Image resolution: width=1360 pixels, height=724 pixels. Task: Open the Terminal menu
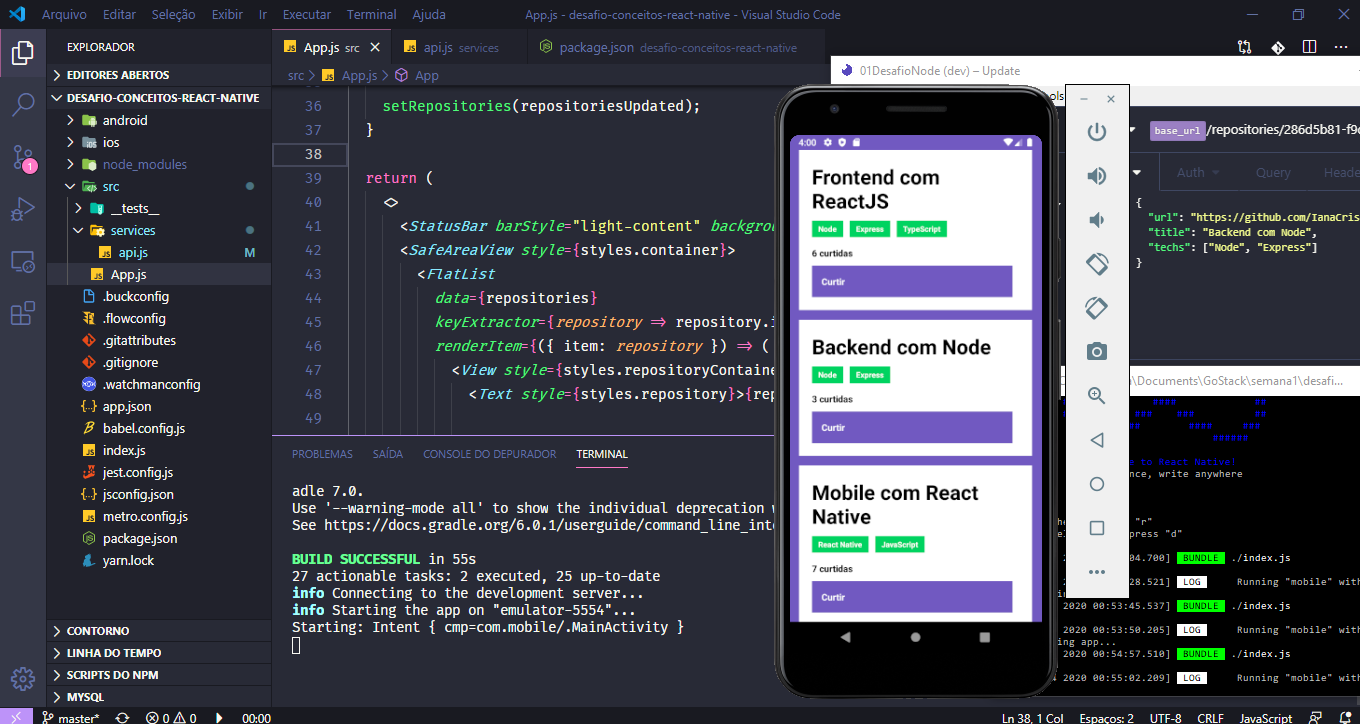coord(371,15)
